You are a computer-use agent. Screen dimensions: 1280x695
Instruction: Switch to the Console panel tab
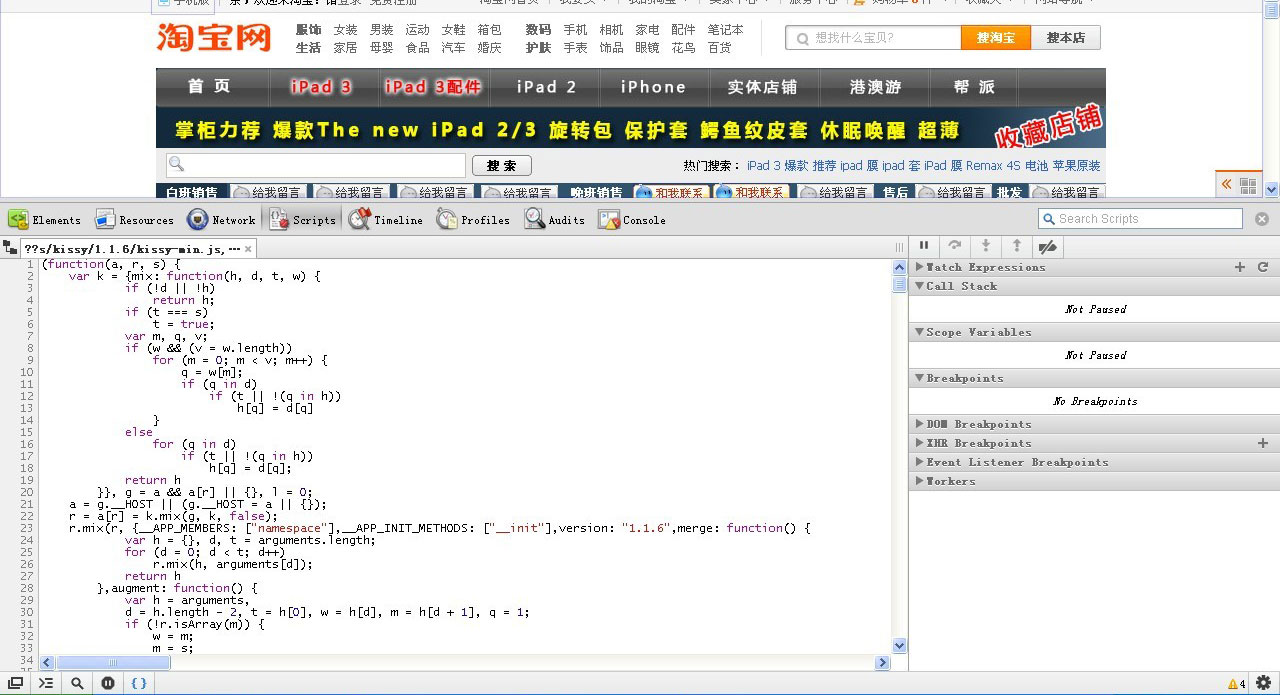click(x=631, y=219)
